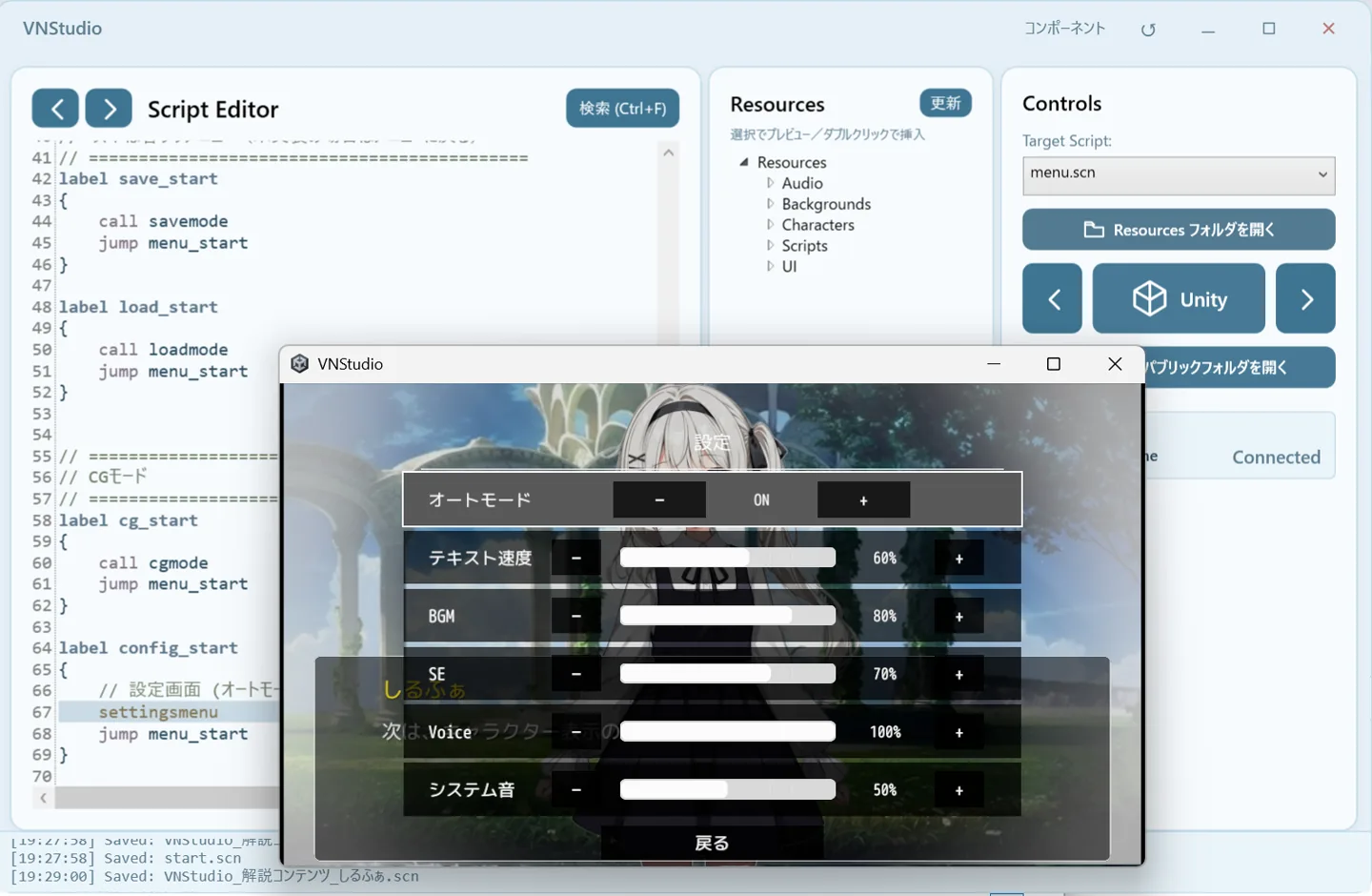The width and height of the screenshot is (1372, 896).
Task: Expand the Characters resource folder
Action: point(770,225)
